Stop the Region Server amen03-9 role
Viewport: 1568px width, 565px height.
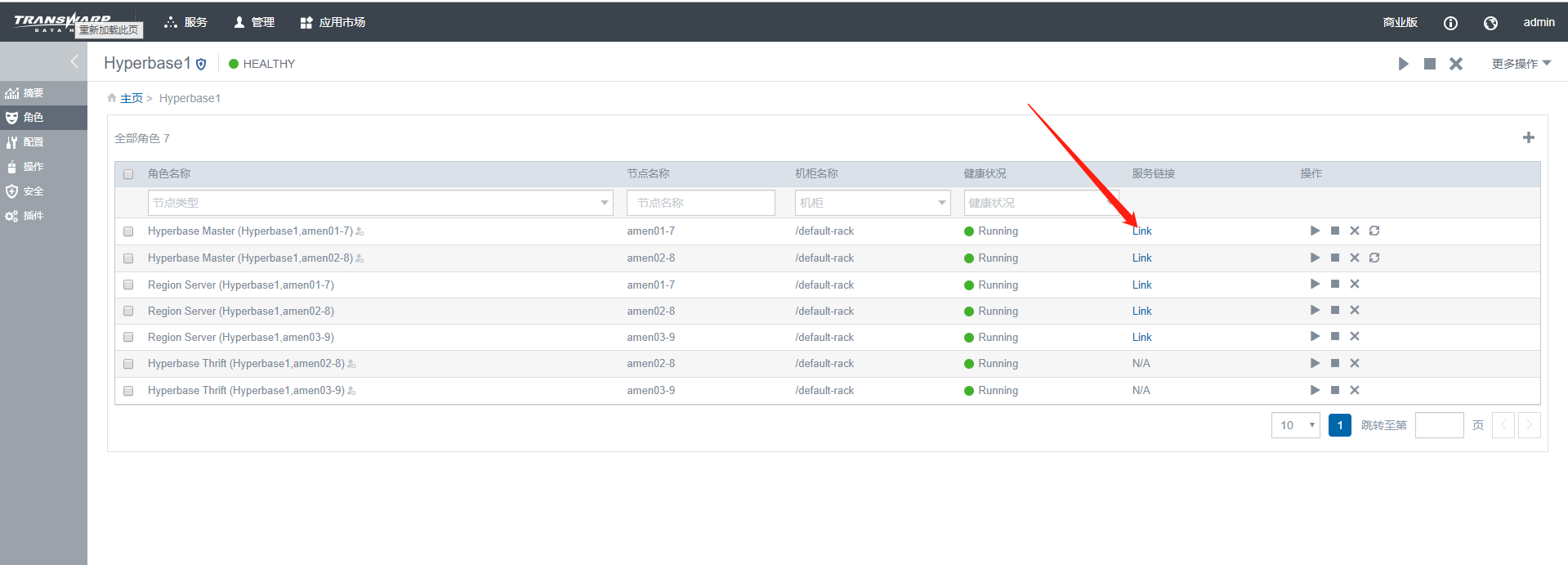click(x=1334, y=337)
